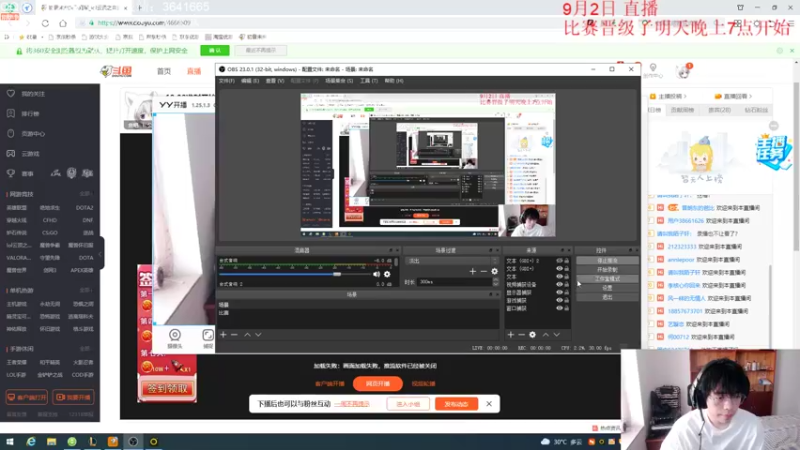The height and width of the screenshot is (450, 800).
Task: Open transition properties gear icon
Action: coord(494,271)
